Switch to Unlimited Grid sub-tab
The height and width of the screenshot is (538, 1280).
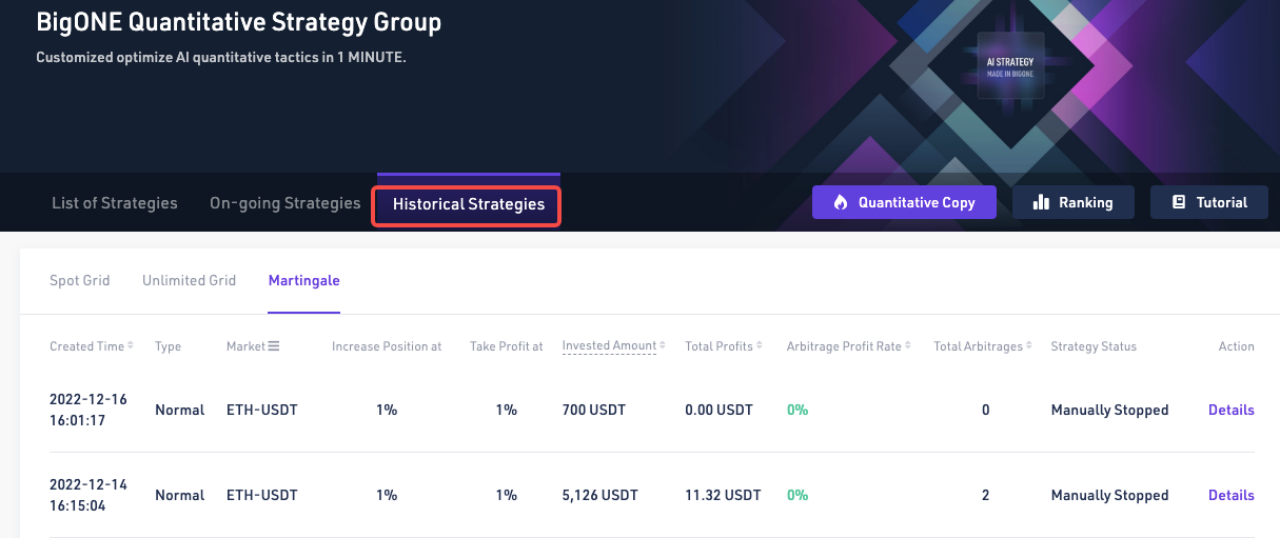point(189,280)
